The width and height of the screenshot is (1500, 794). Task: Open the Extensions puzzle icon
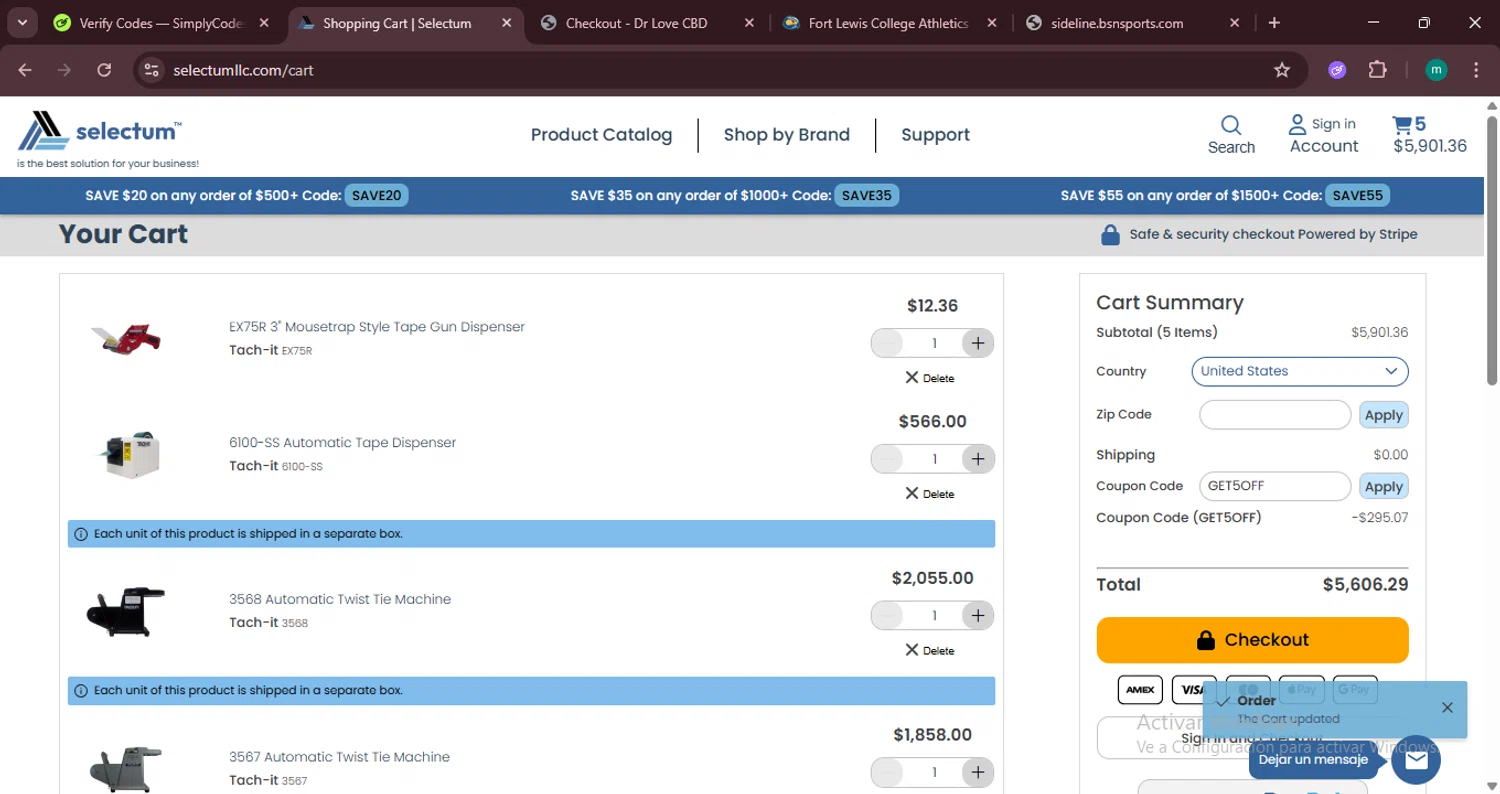pyautogui.click(x=1378, y=70)
